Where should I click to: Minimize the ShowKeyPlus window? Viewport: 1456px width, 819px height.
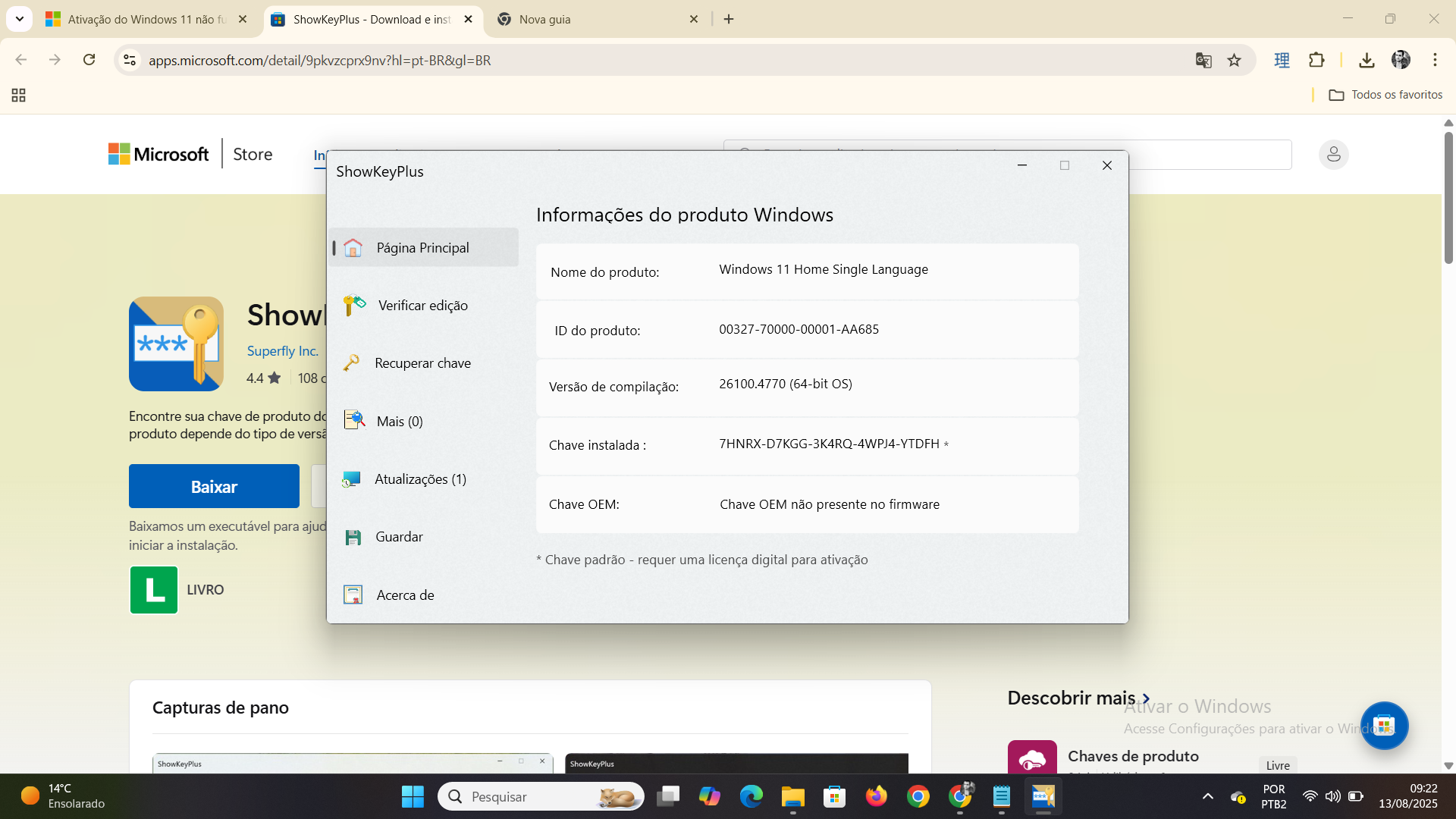pos(1022,165)
